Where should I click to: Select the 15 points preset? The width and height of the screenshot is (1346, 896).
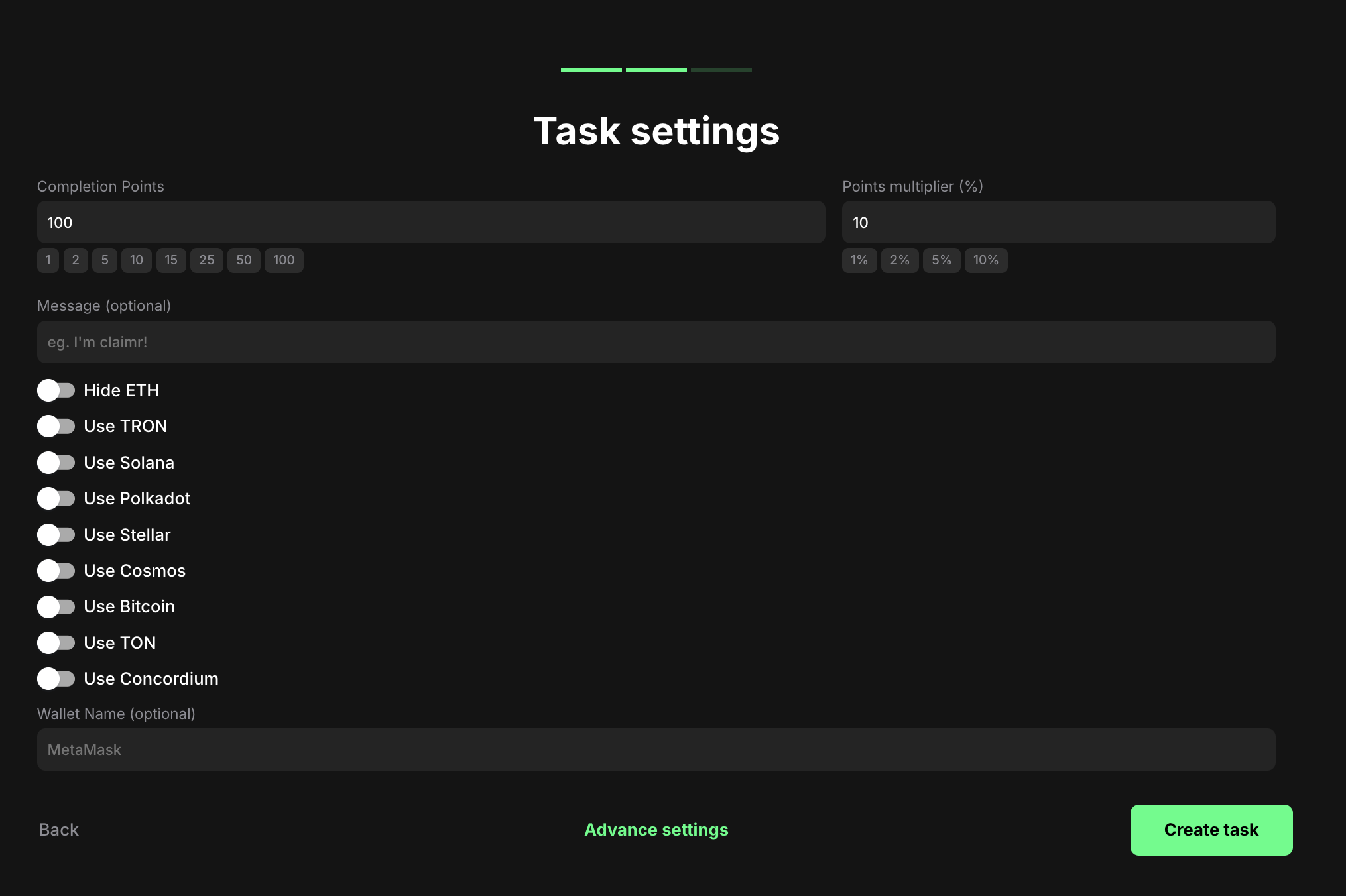(171, 260)
